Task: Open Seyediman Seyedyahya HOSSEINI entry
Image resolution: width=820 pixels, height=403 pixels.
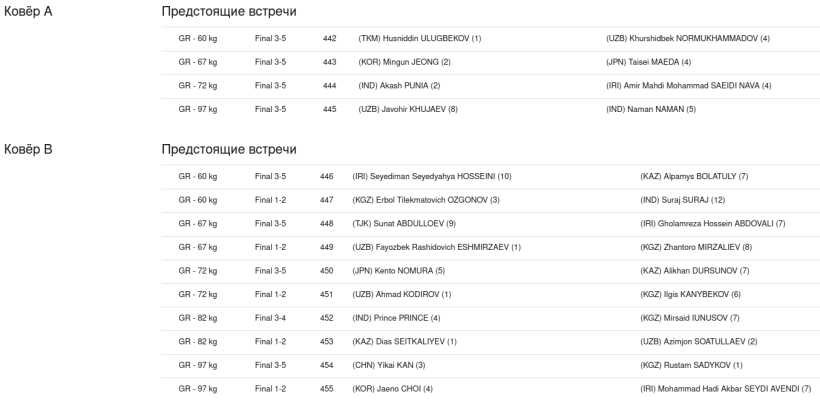Action: pos(431,177)
